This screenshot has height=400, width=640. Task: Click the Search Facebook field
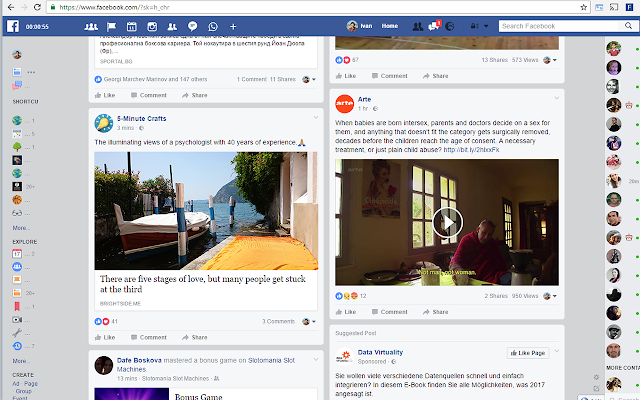click(559, 26)
